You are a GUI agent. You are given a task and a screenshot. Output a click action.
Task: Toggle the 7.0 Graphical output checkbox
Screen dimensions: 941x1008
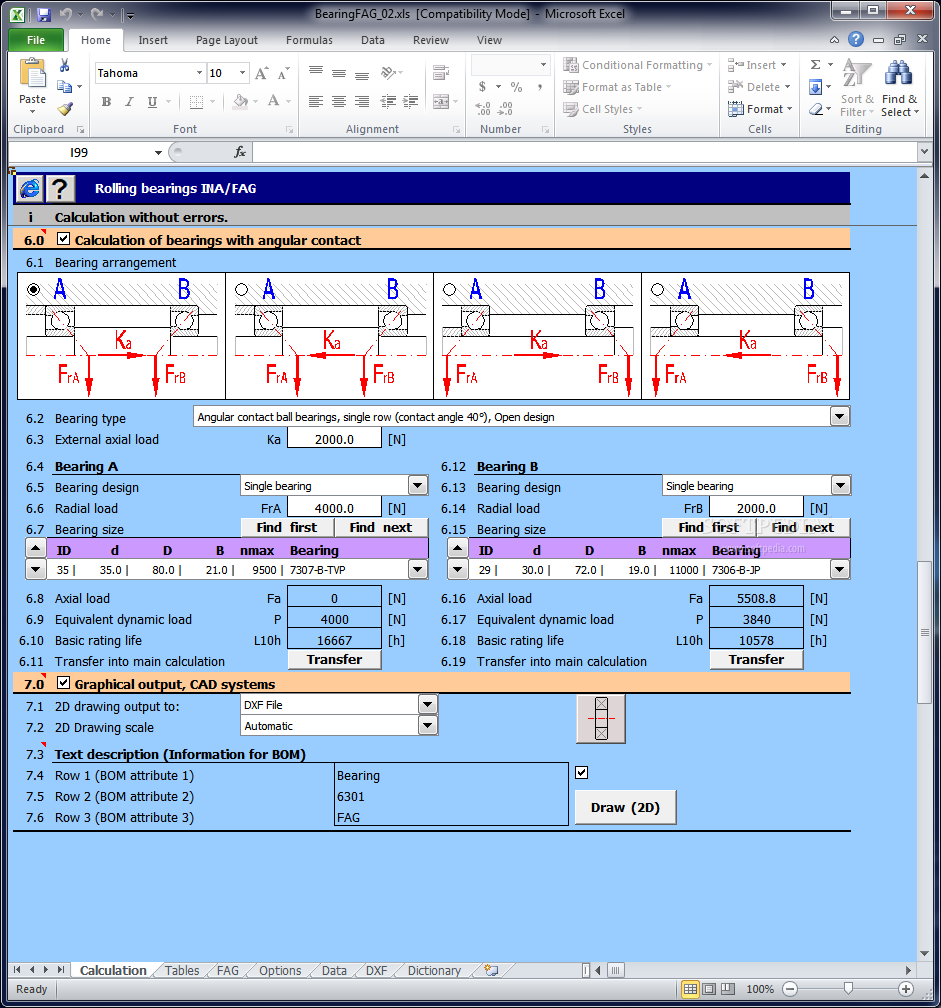coord(63,683)
